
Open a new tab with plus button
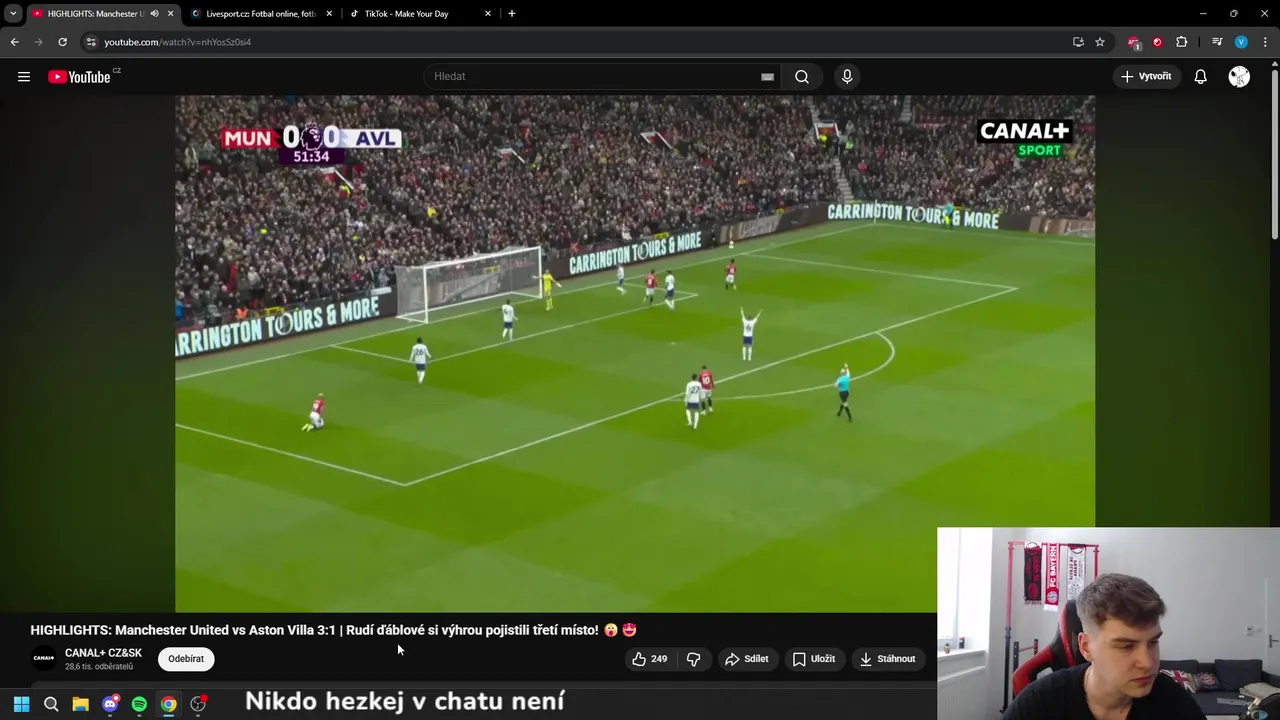(512, 13)
